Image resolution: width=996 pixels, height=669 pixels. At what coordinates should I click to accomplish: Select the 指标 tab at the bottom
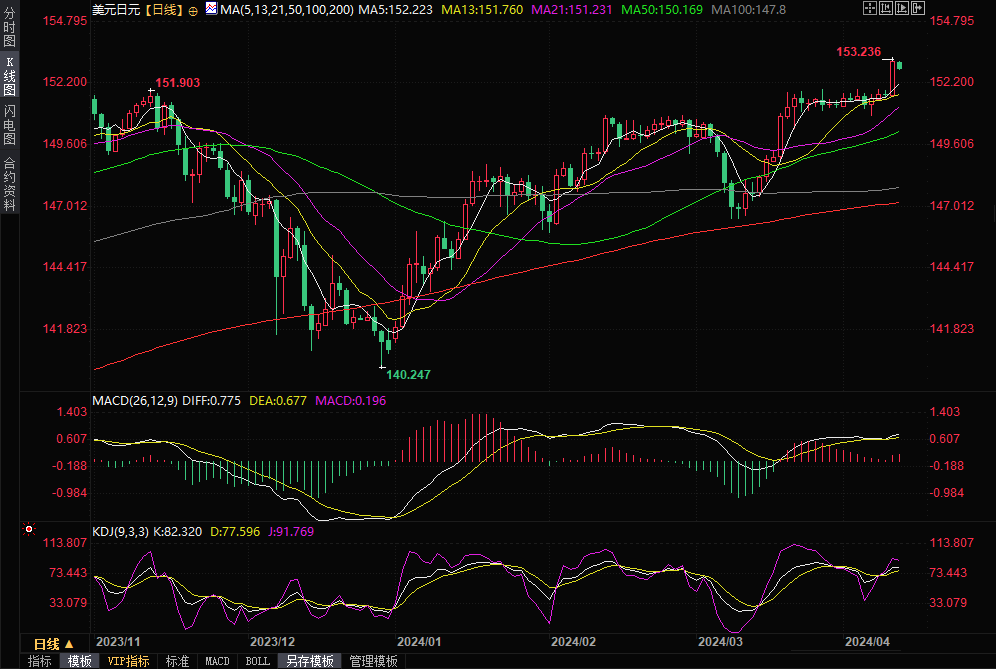[x=40, y=661]
